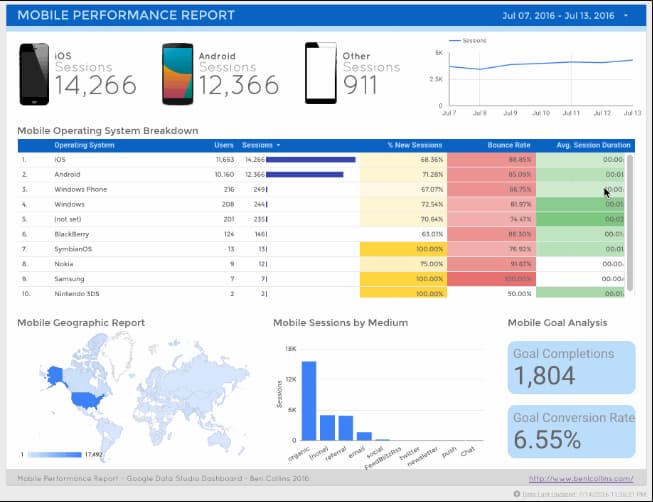Click the Sessions column sort arrow
Screen dimensions: 653x502
[279, 146]
